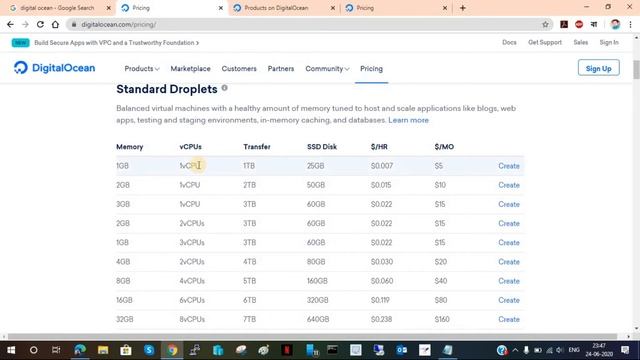Screen dimensions: 640x360
Task: Open the Adobe Acrobat extension icon
Action: pyautogui.click(x=564, y=24)
